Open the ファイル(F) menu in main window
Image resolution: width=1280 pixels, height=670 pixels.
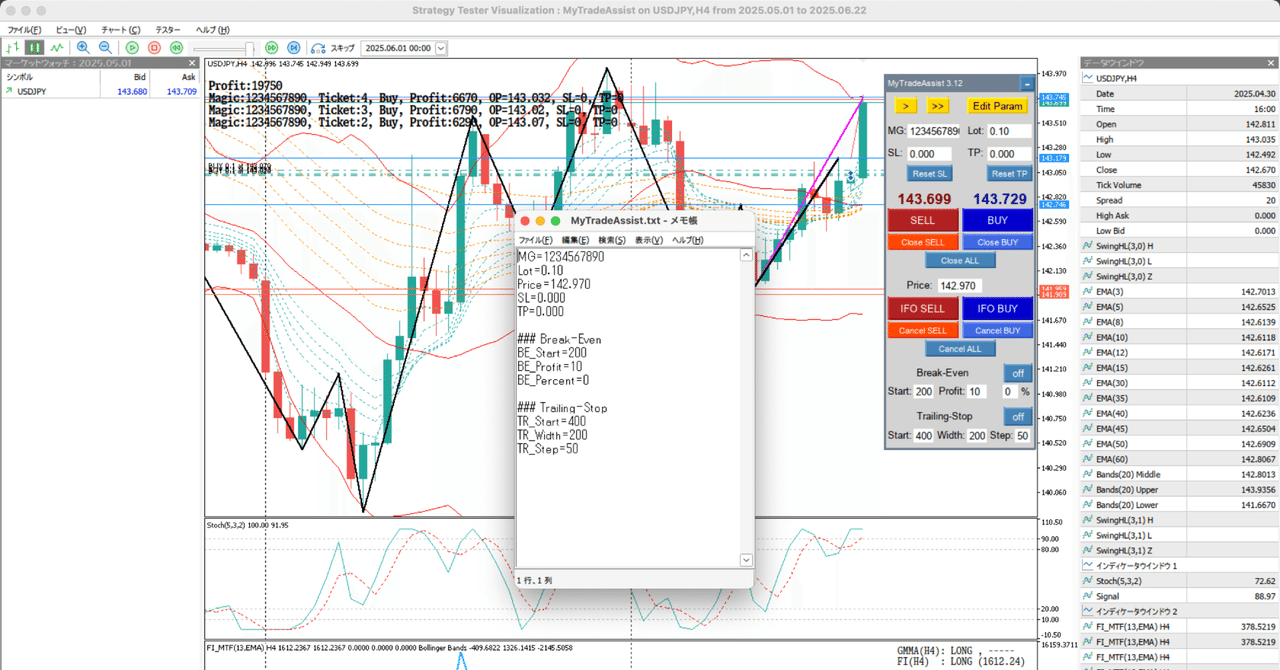(x=24, y=30)
